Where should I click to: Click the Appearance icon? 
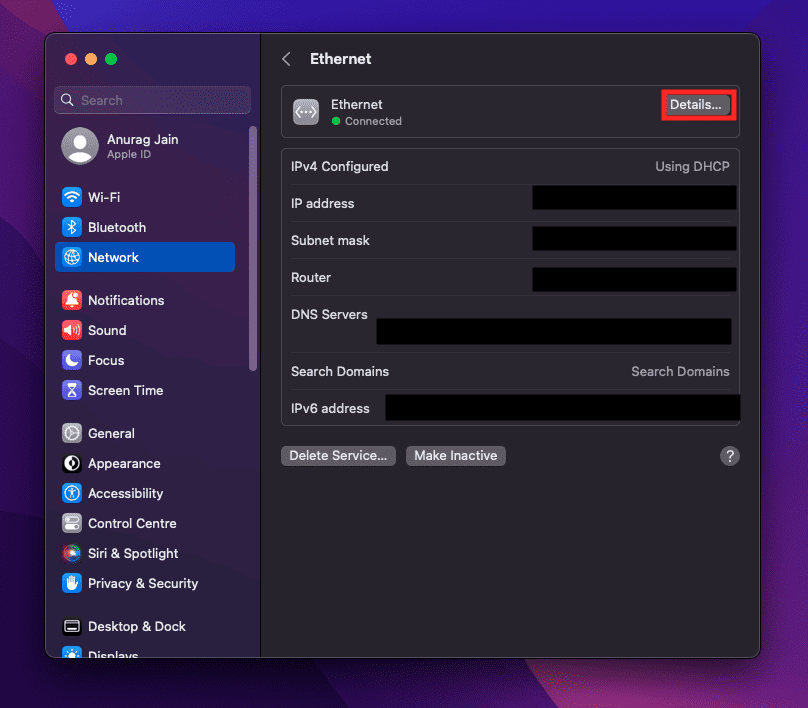[x=72, y=463]
